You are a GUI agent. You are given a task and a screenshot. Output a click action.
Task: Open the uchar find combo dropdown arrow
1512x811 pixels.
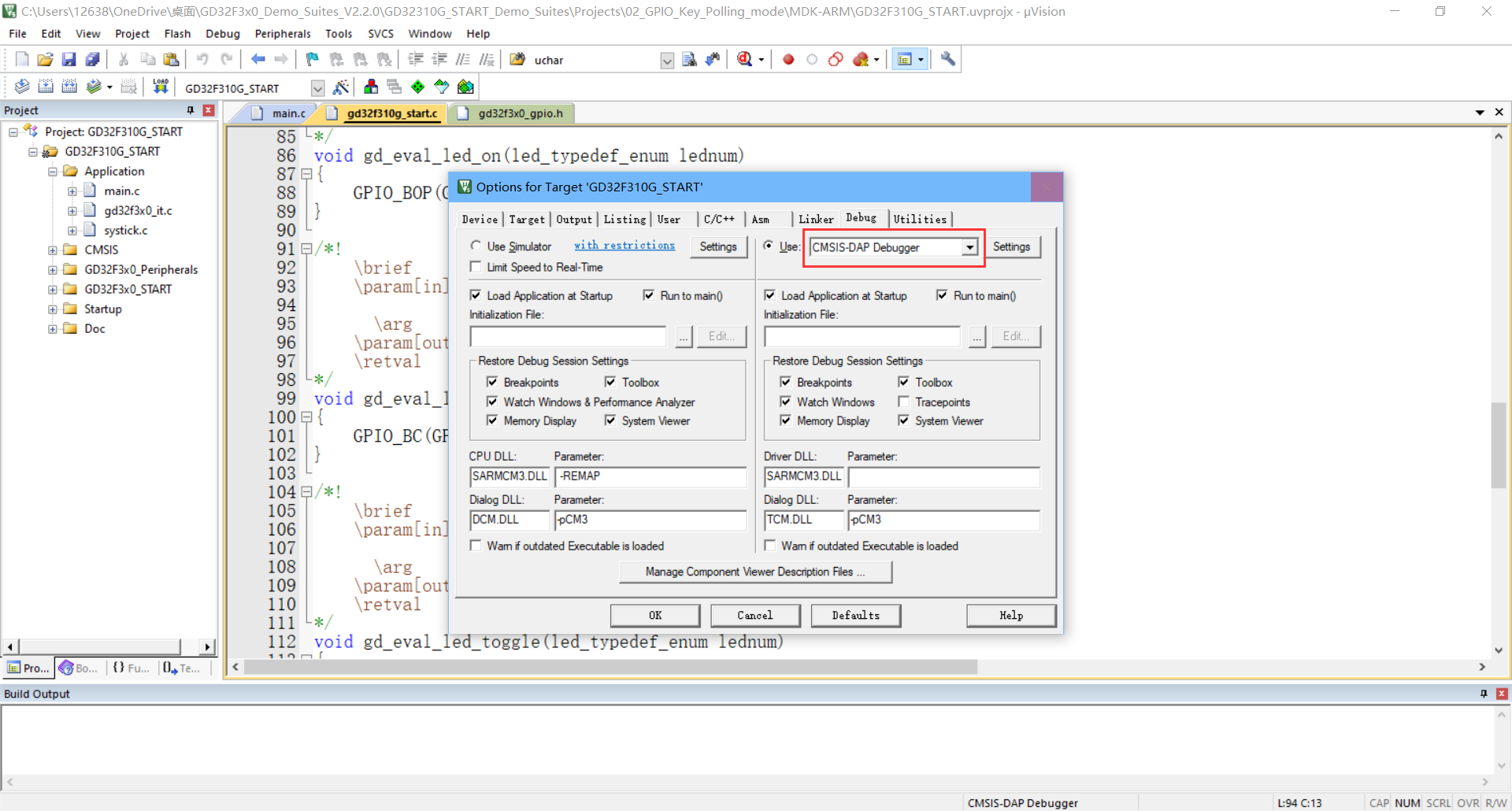tap(667, 61)
